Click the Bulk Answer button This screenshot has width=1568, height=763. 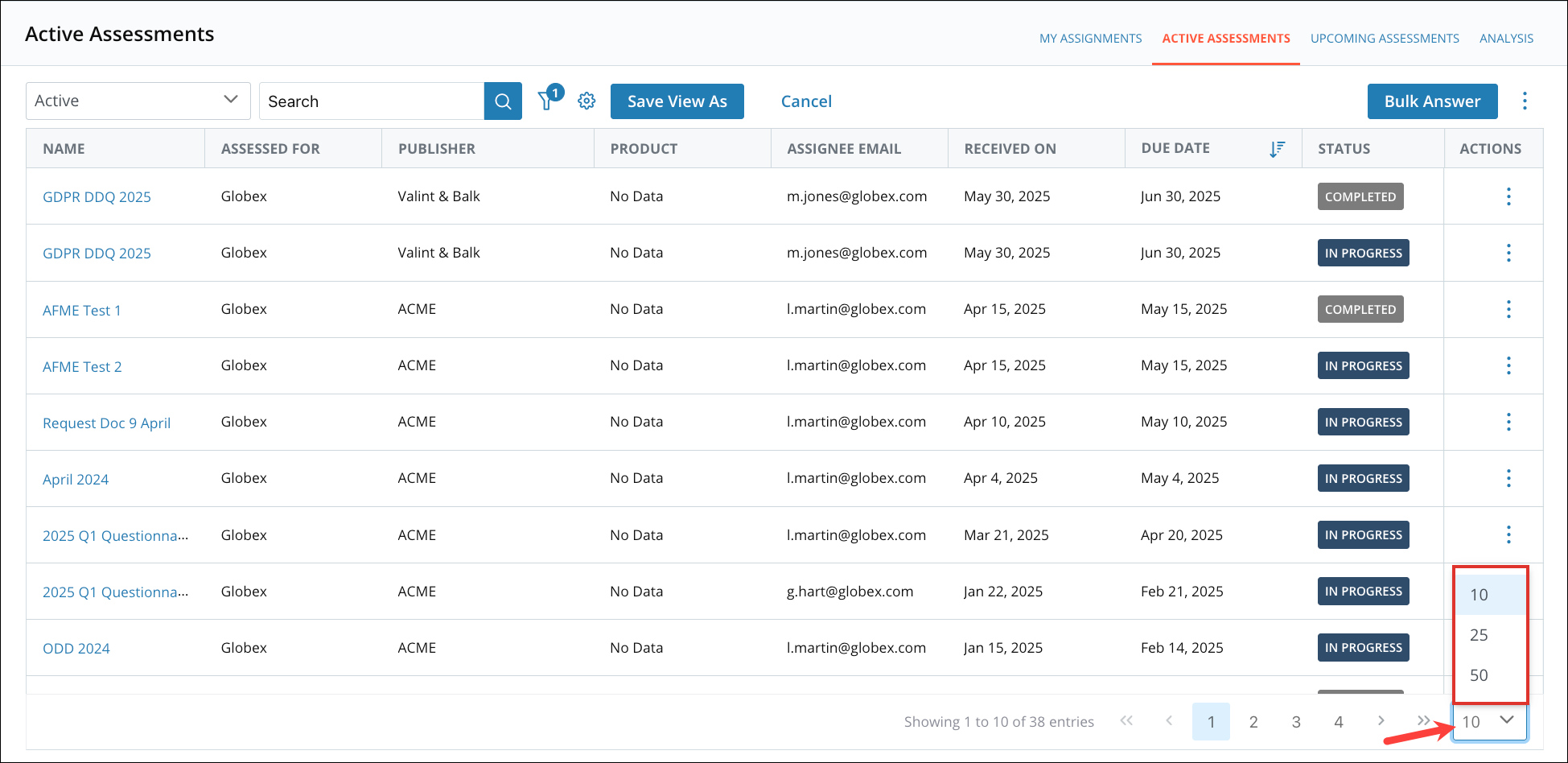tap(1433, 101)
